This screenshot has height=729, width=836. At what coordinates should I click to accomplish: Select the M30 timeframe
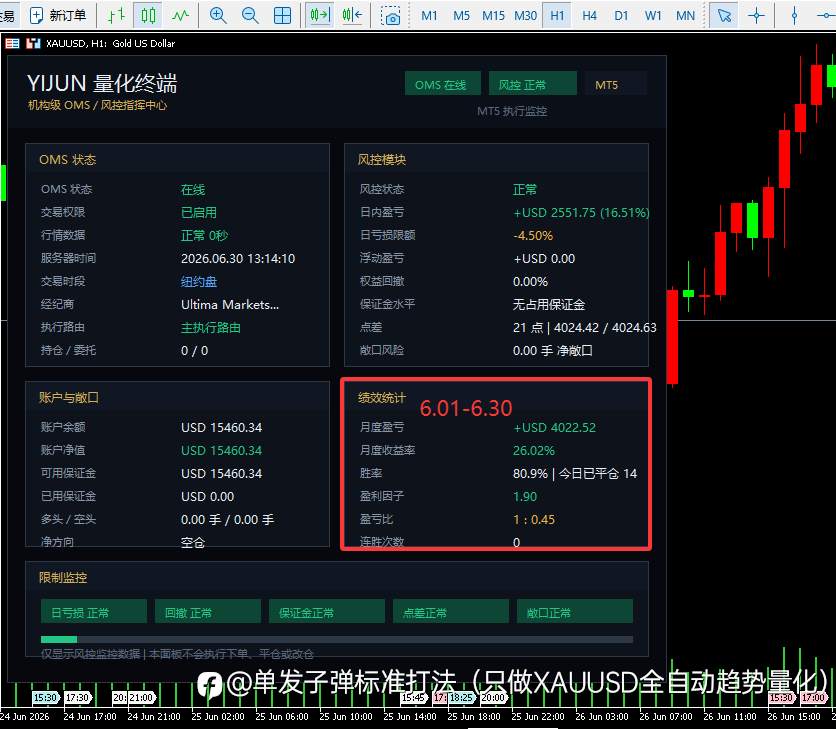tap(525, 15)
